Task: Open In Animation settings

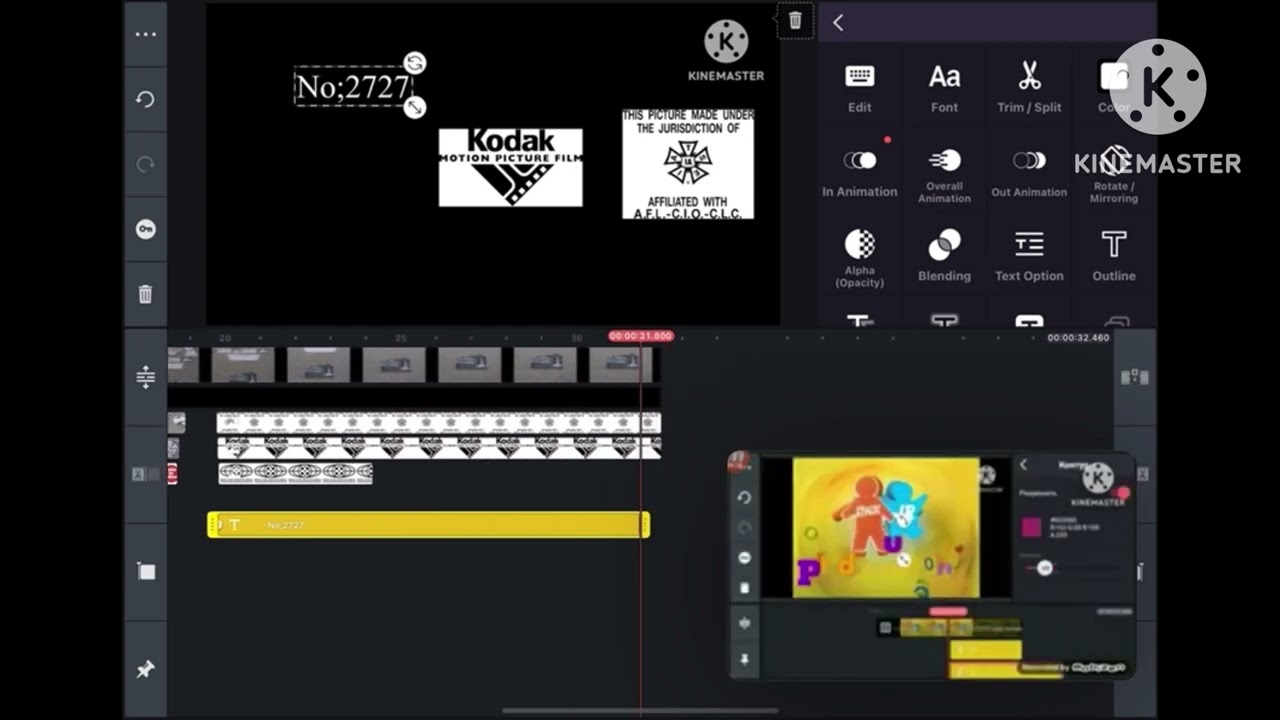Action: 860,173
